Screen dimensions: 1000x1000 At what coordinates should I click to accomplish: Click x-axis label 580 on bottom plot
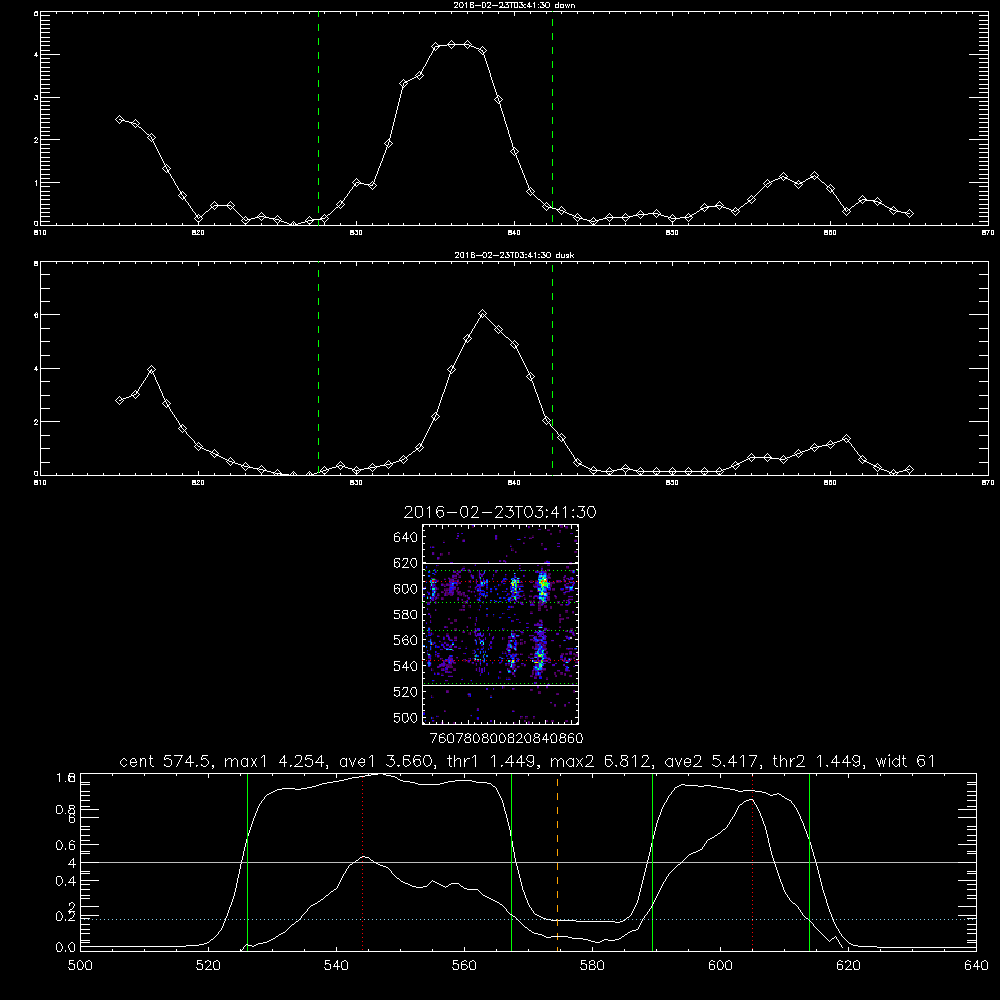coord(592,966)
